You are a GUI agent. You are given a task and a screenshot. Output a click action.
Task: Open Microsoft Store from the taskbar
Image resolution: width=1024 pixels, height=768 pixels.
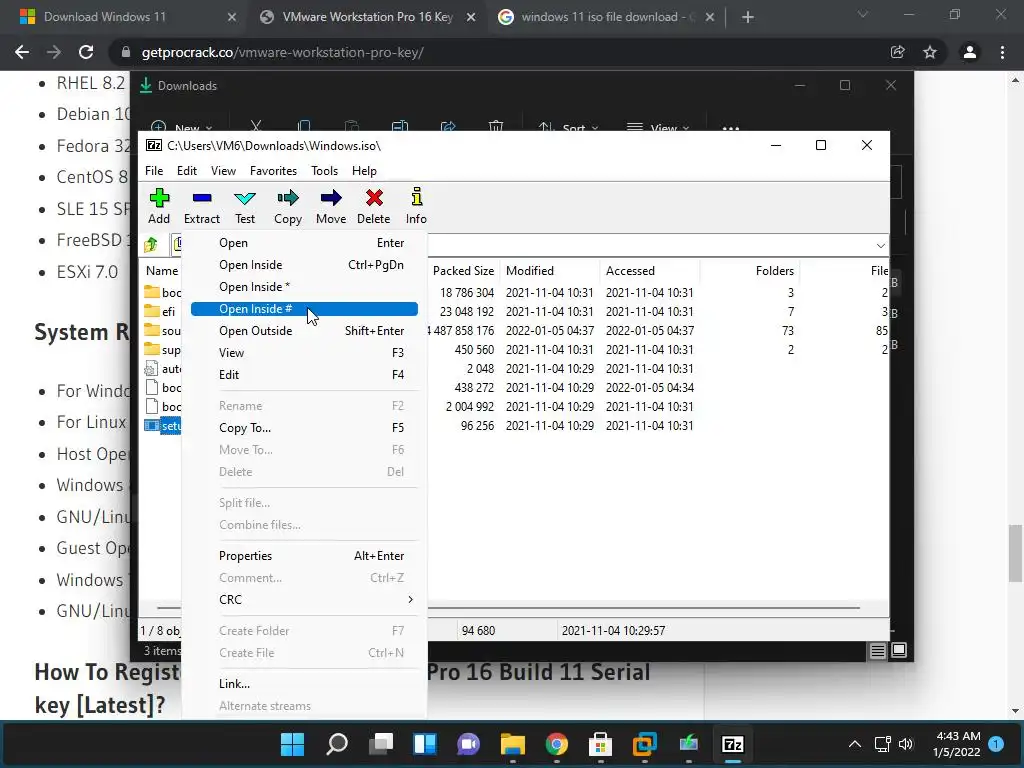click(600, 744)
